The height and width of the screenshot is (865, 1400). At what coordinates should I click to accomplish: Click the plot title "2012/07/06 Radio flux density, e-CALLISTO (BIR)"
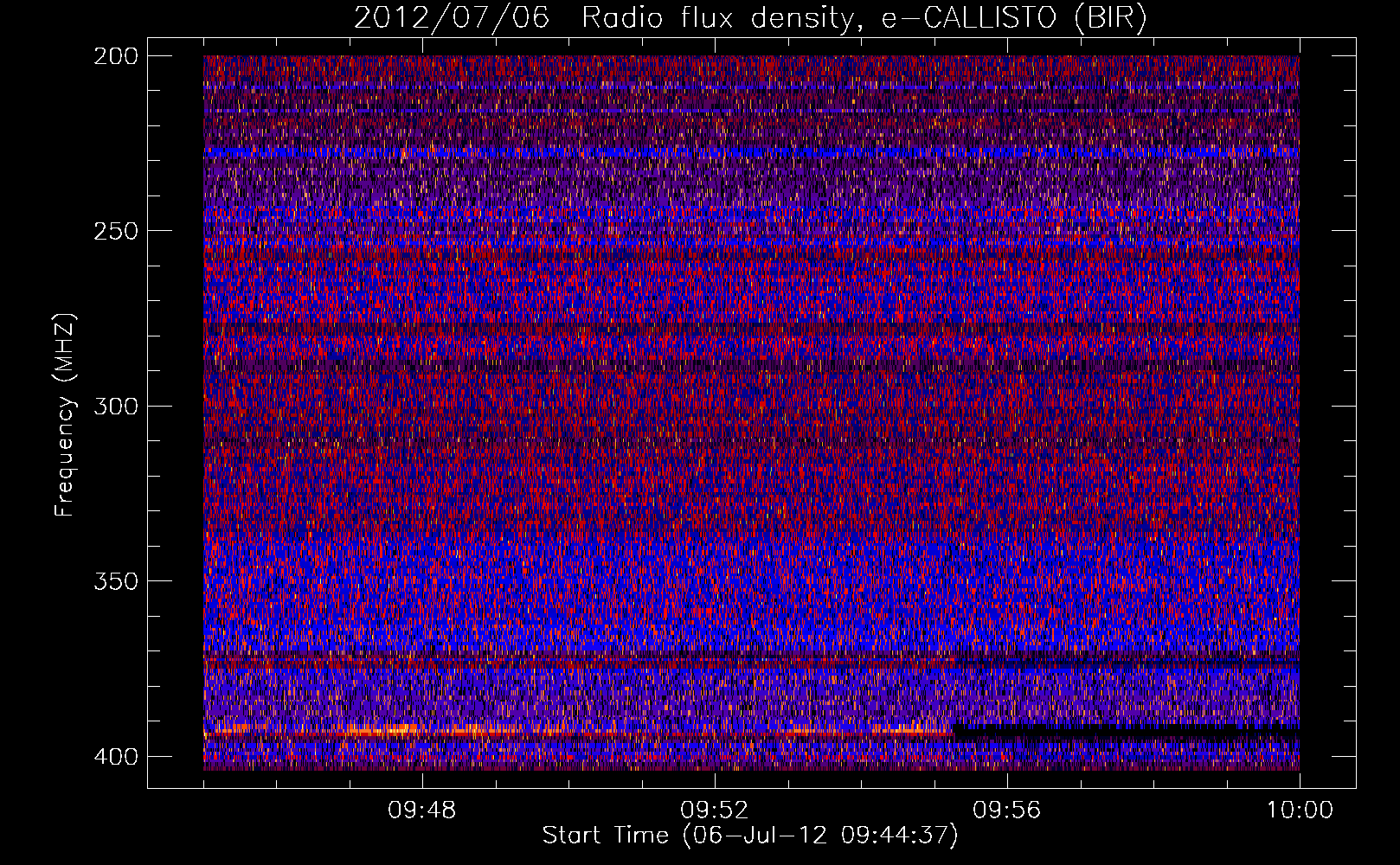click(750, 18)
